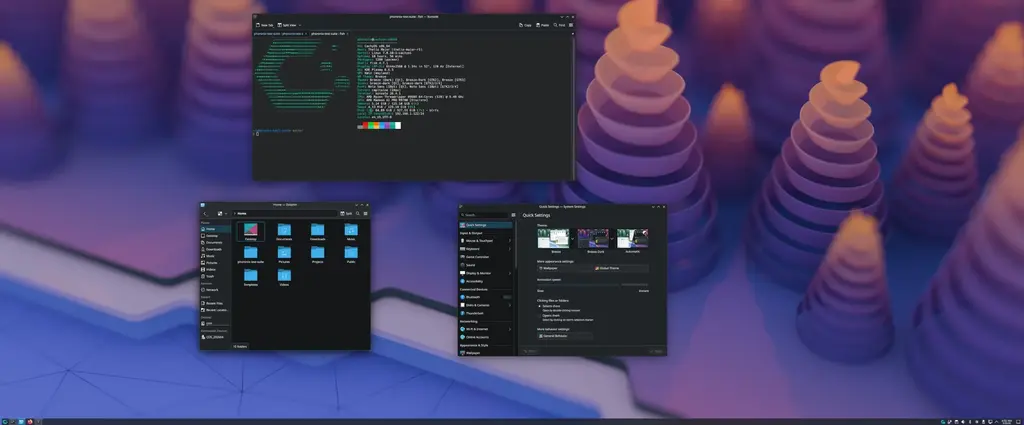Select Network in Dolphin sidebar
This screenshot has height=425, width=1024.
(215, 290)
